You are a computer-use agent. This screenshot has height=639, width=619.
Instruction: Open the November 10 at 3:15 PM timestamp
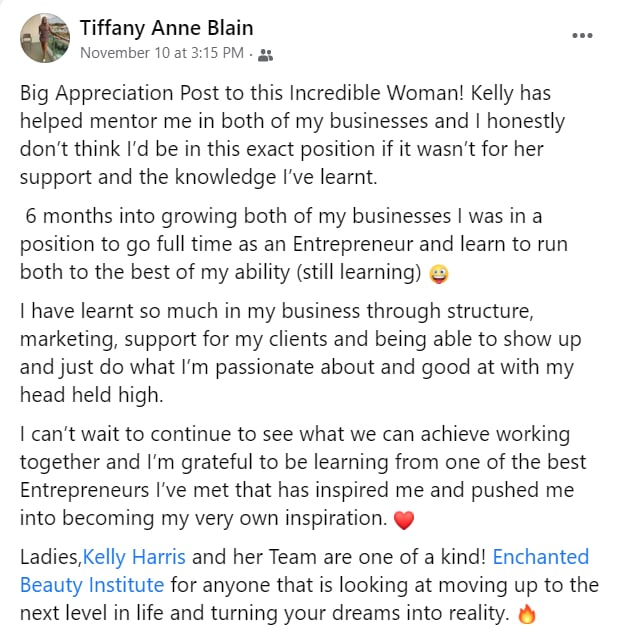click(162, 53)
